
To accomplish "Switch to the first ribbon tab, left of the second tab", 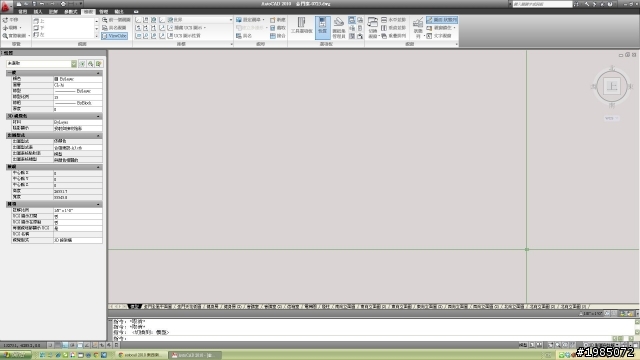I will coord(23,12).
